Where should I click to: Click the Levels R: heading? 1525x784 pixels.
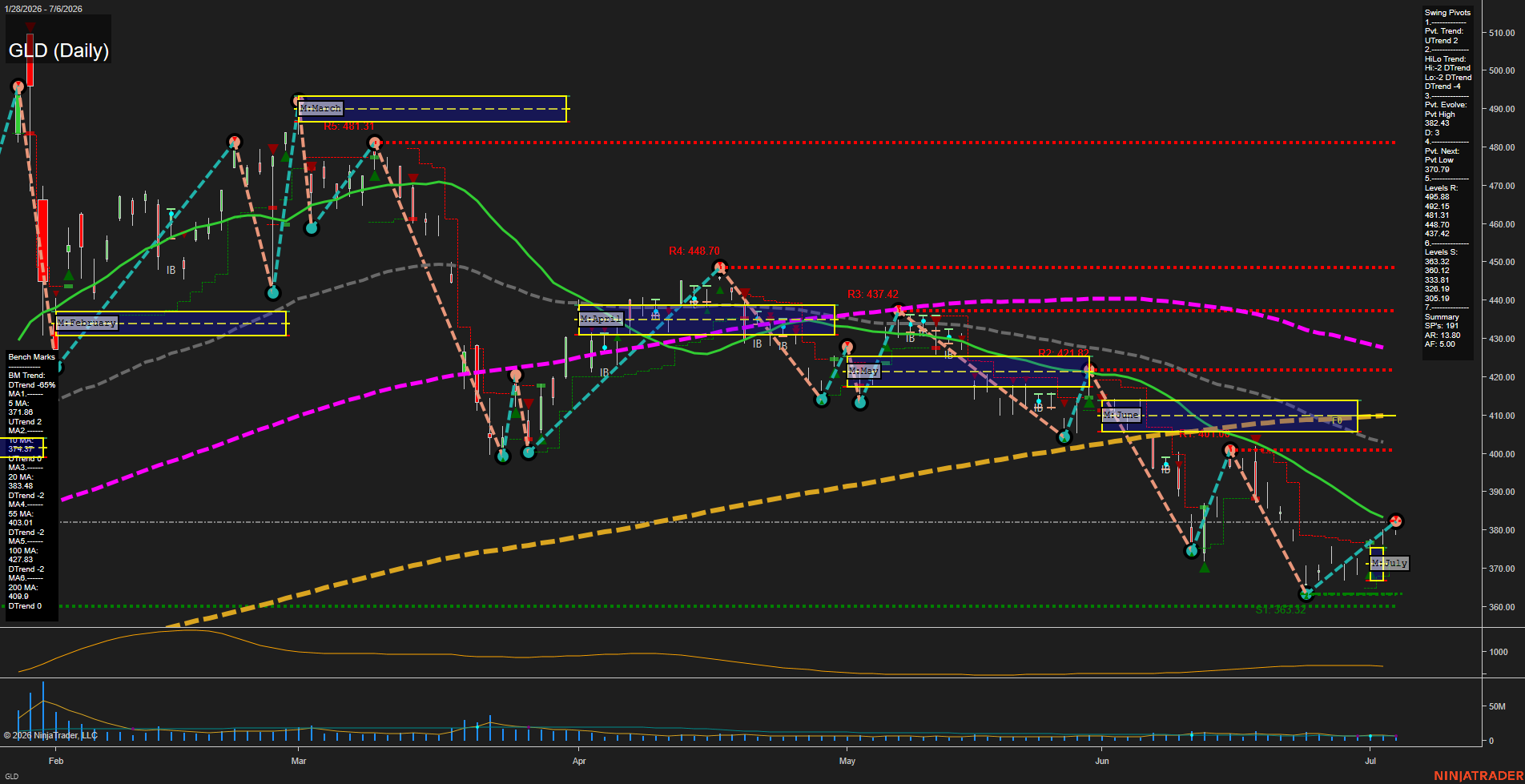tap(1441, 188)
